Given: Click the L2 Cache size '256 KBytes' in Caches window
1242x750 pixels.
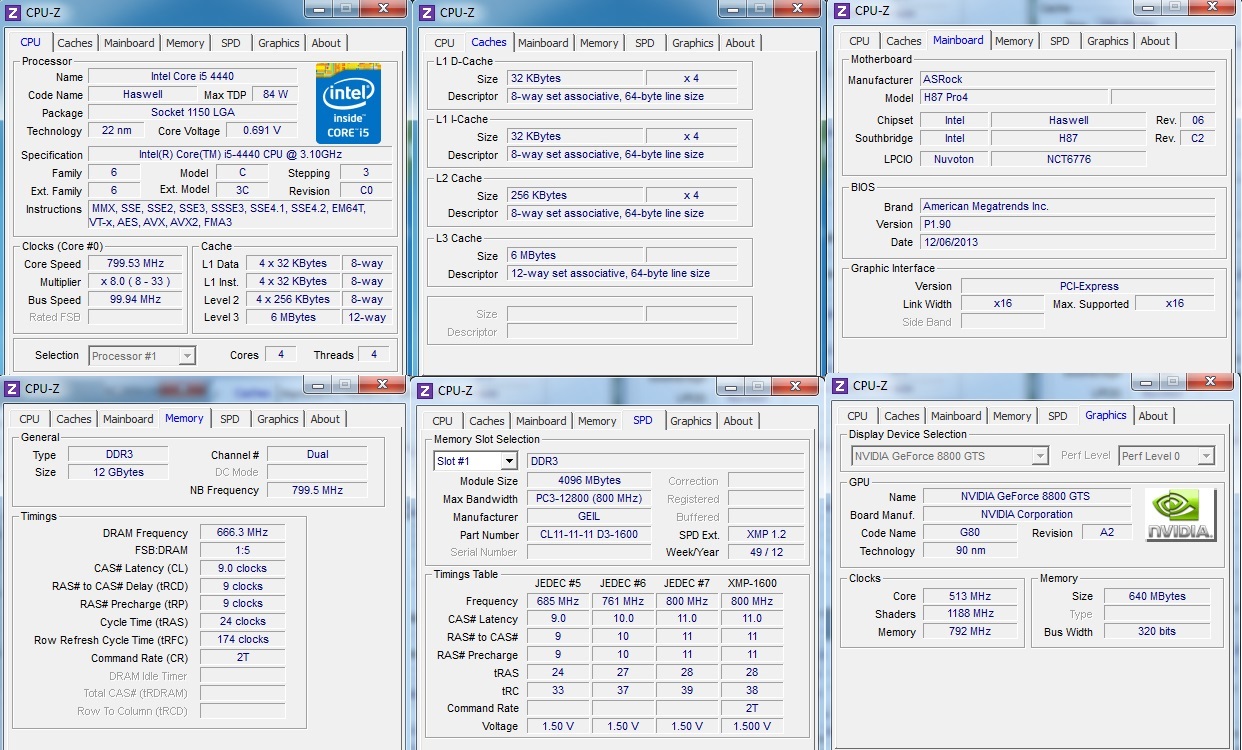Looking at the screenshot, I should [x=575, y=196].
